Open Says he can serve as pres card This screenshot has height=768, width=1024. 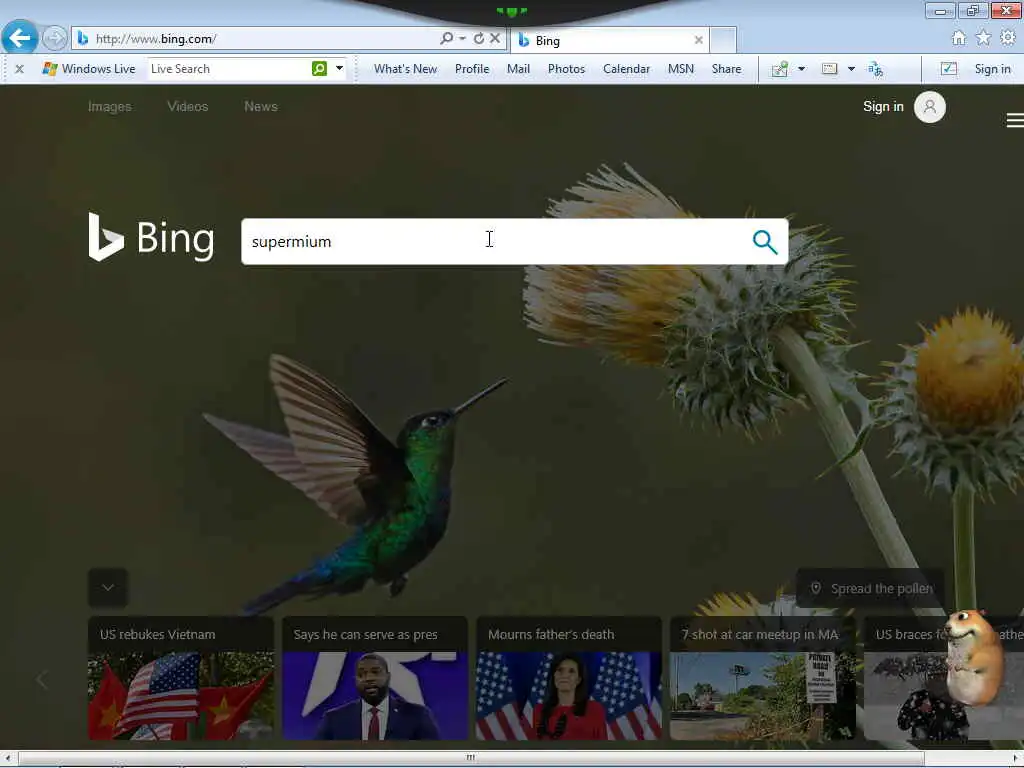pyautogui.click(x=375, y=678)
